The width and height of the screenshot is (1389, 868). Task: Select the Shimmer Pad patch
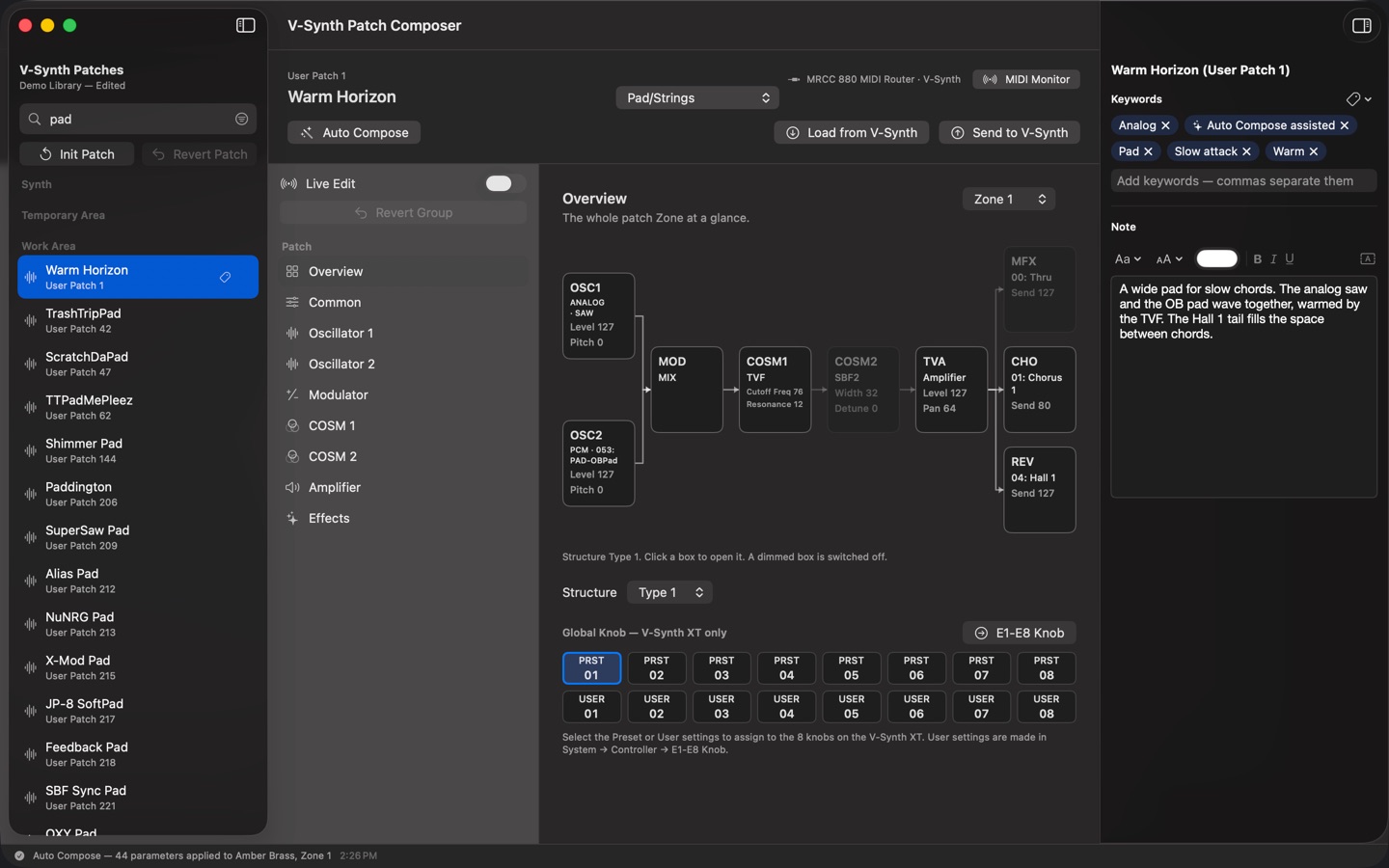point(138,450)
